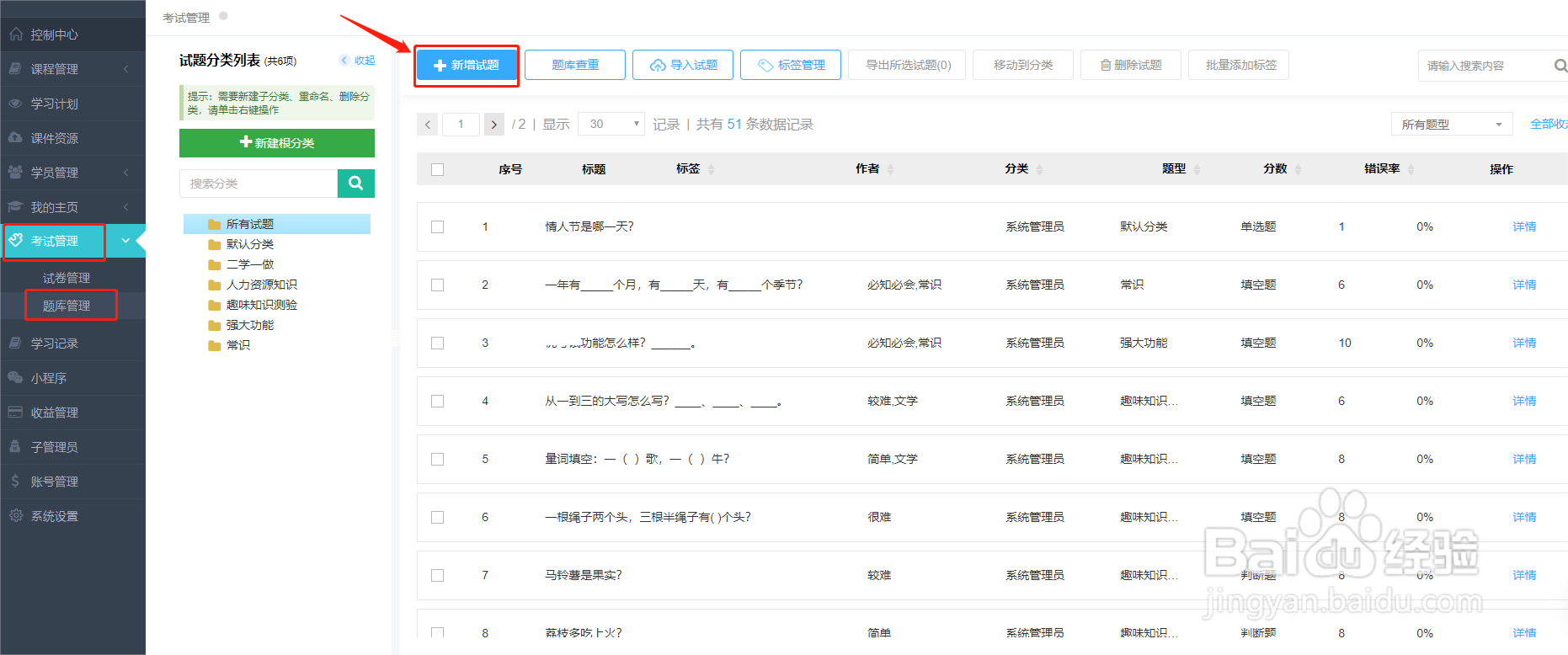Open 学习计划 in the sidebar
This screenshot has height=655, width=1568.
55,104
